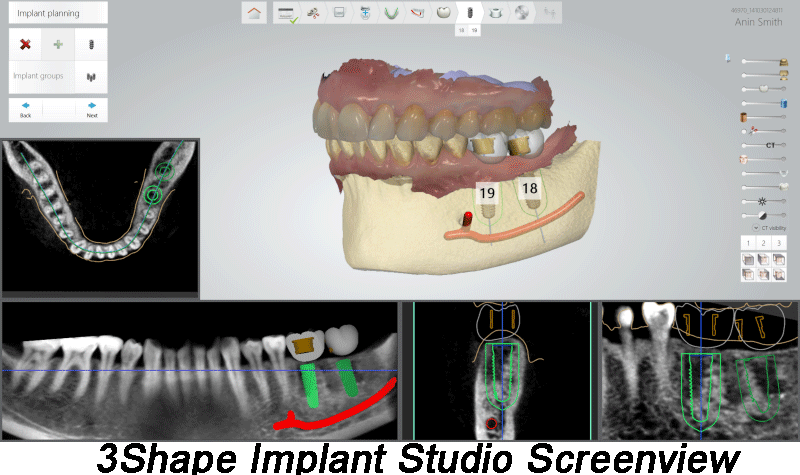The image size is (800, 475).
Task: Adjust the brown cylinder visibility slider
Action: 764,117
